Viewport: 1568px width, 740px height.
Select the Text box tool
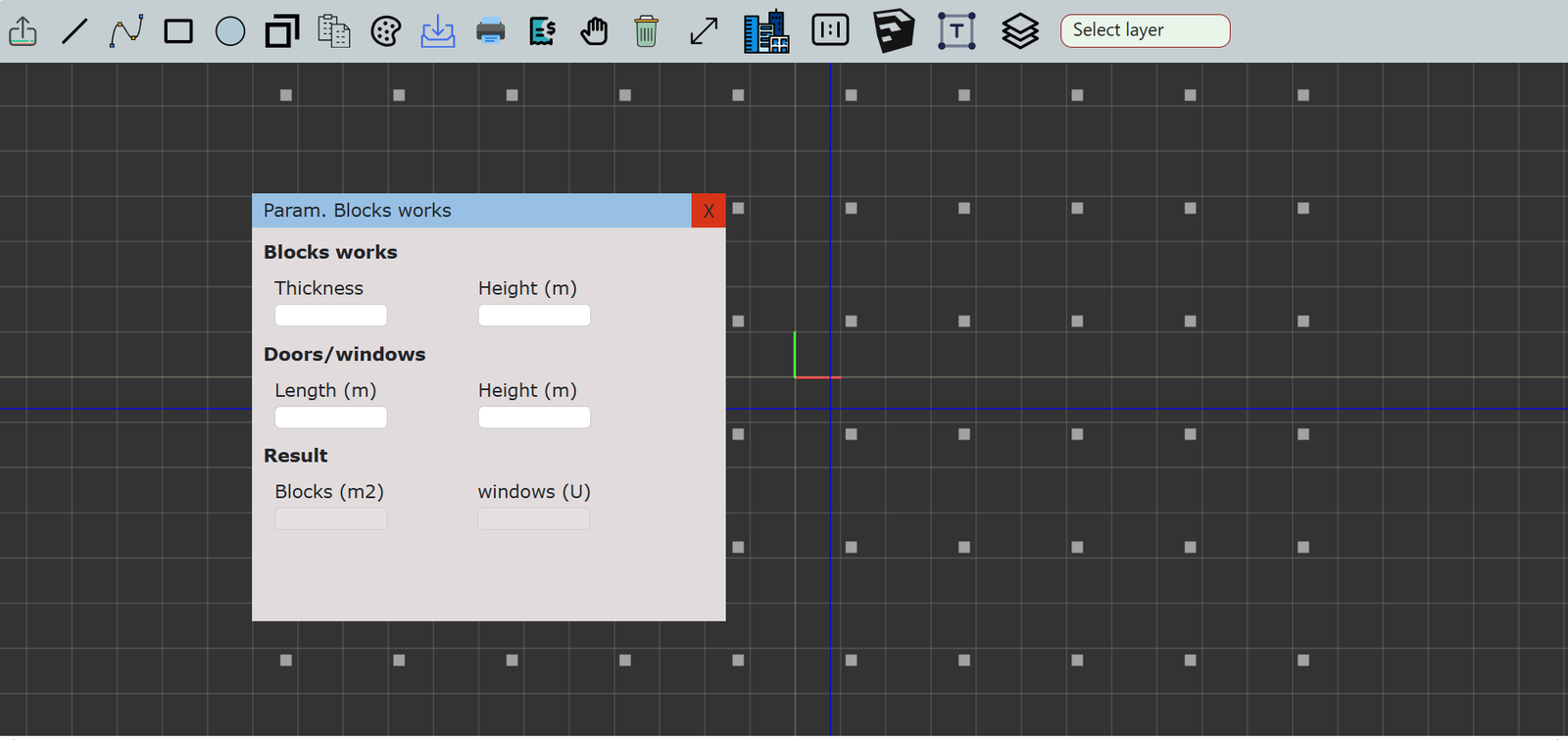tap(956, 31)
